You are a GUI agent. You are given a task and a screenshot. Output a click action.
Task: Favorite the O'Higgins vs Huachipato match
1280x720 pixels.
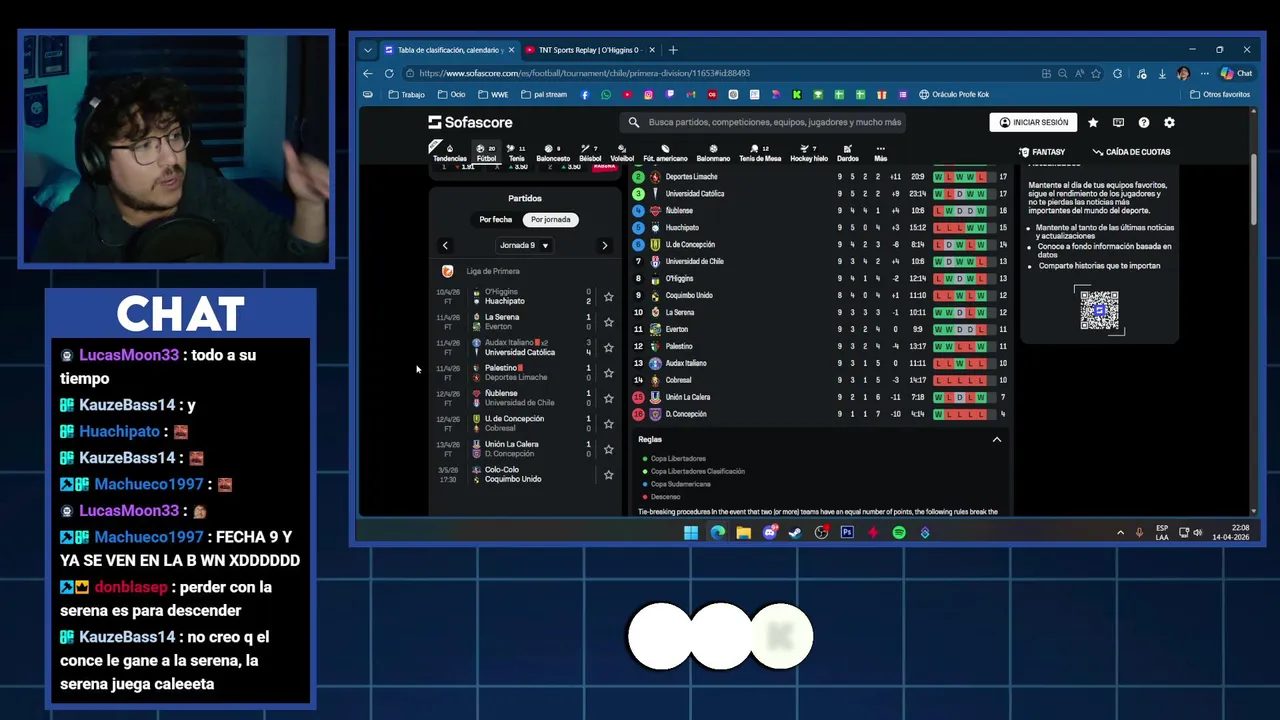(608, 297)
